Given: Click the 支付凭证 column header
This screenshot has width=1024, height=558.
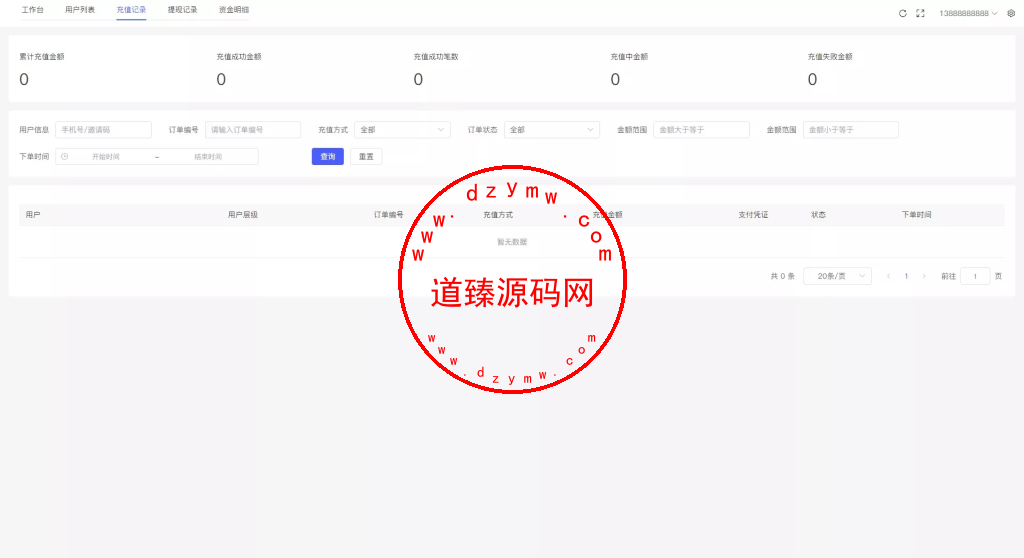Looking at the screenshot, I should [753, 215].
